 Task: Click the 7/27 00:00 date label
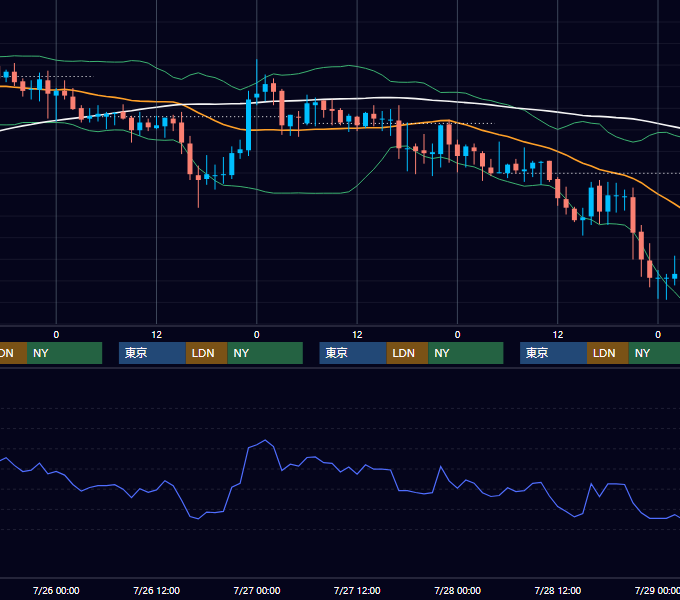point(257,590)
